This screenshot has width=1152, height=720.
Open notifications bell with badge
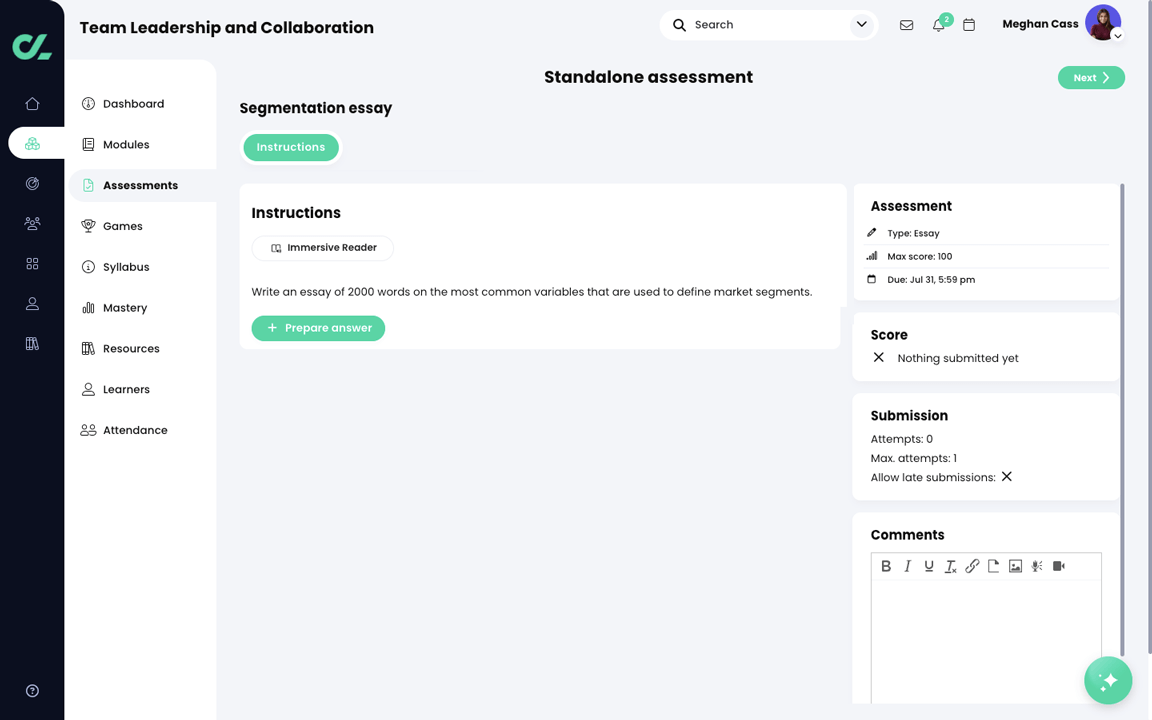pyautogui.click(x=938, y=25)
